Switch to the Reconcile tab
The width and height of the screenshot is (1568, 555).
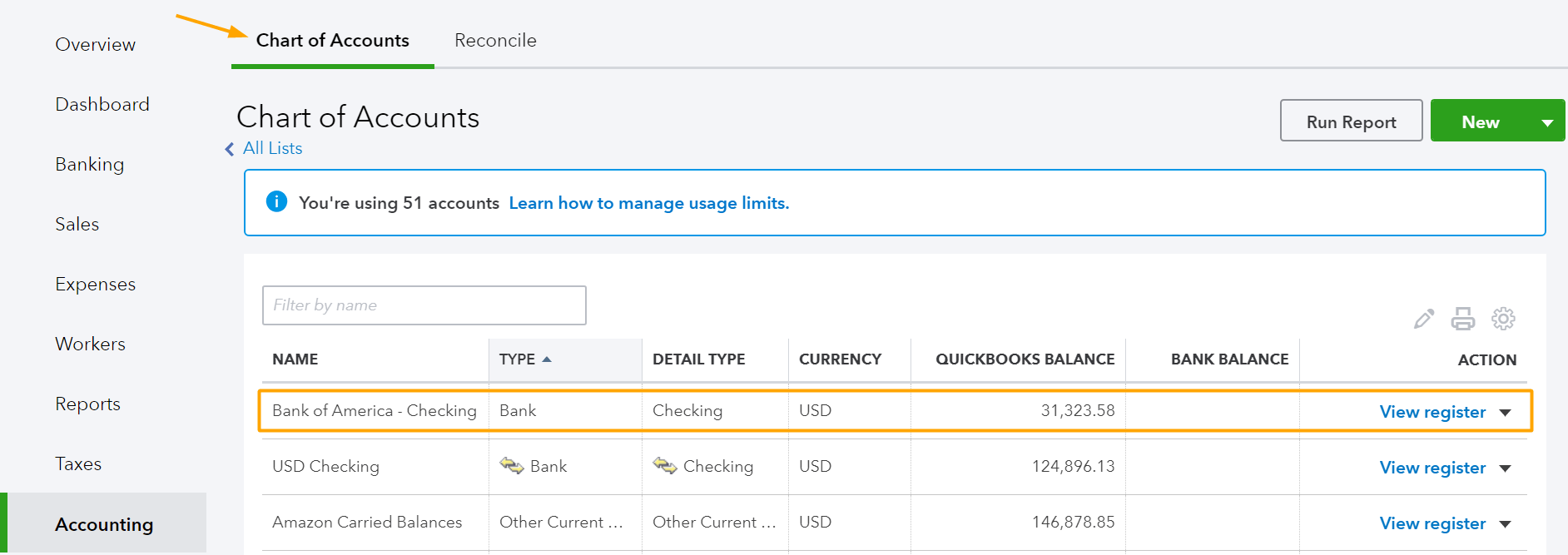pyautogui.click(x=495, y=40)
